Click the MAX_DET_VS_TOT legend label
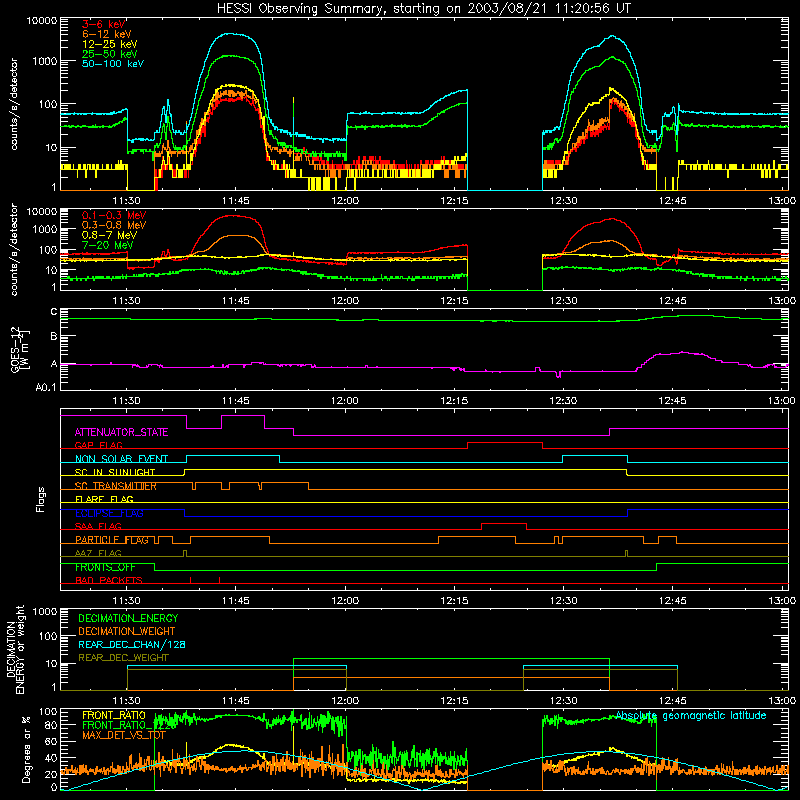 pos(124,735)
